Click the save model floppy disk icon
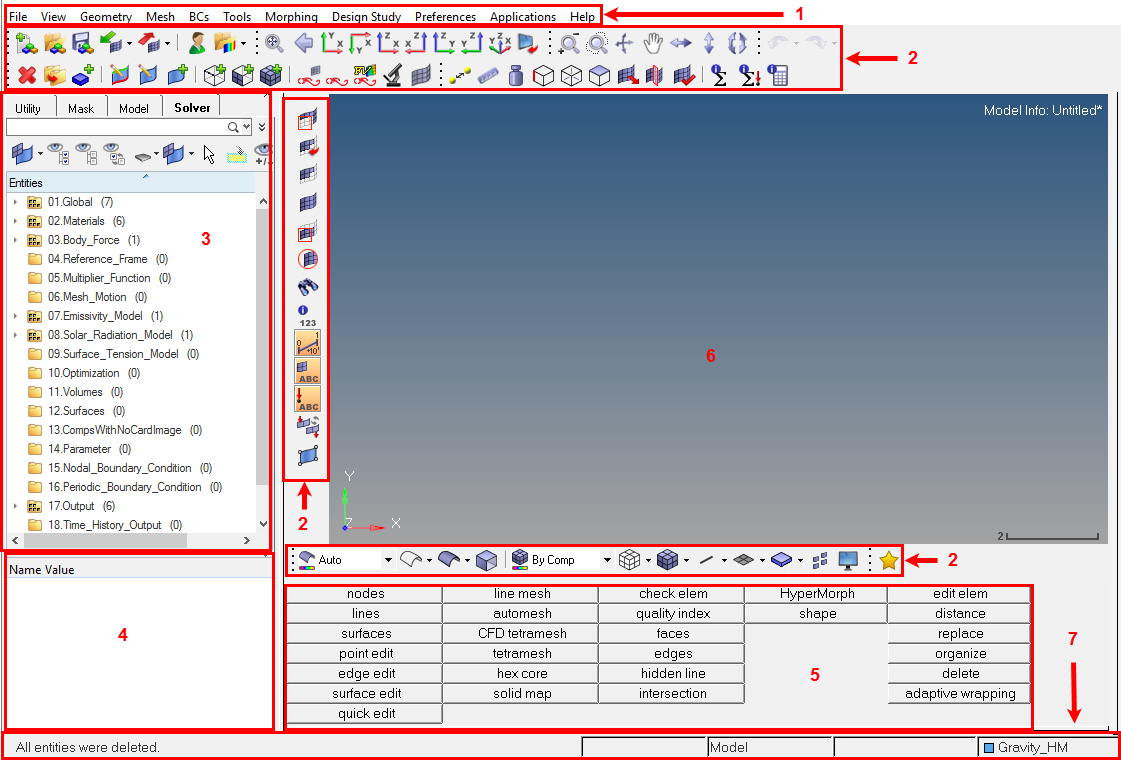This screenshot has height=760, width=1121. pyautogui.click(x=82, y=43)
